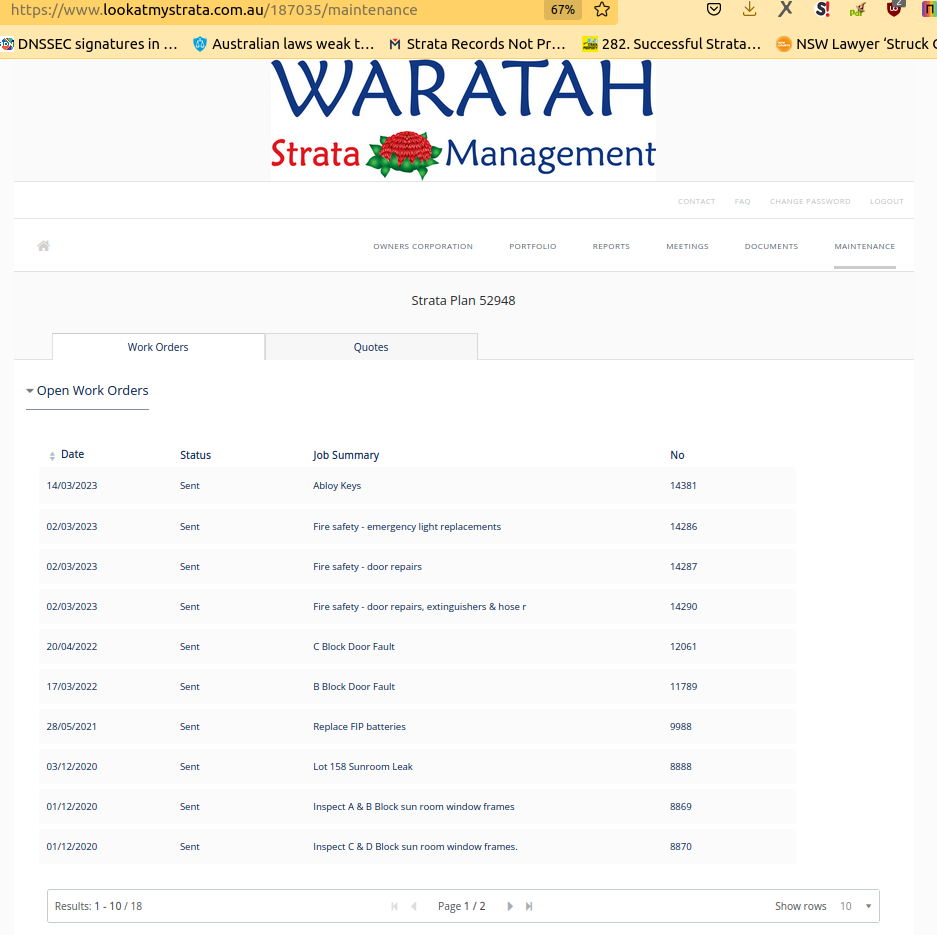Go to the next results page

pos(510,906)
